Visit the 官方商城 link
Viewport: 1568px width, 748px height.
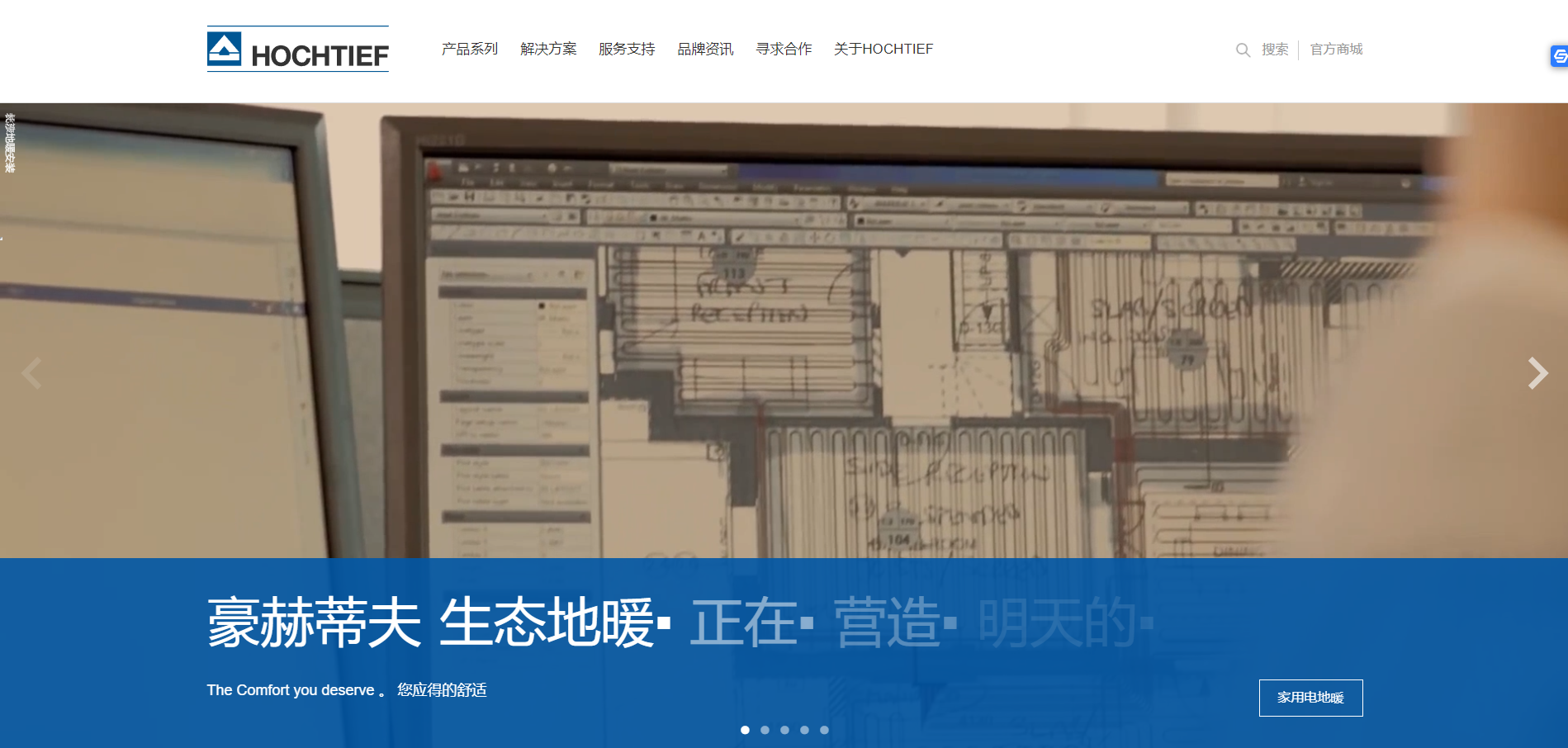[x=1336, y=50]
